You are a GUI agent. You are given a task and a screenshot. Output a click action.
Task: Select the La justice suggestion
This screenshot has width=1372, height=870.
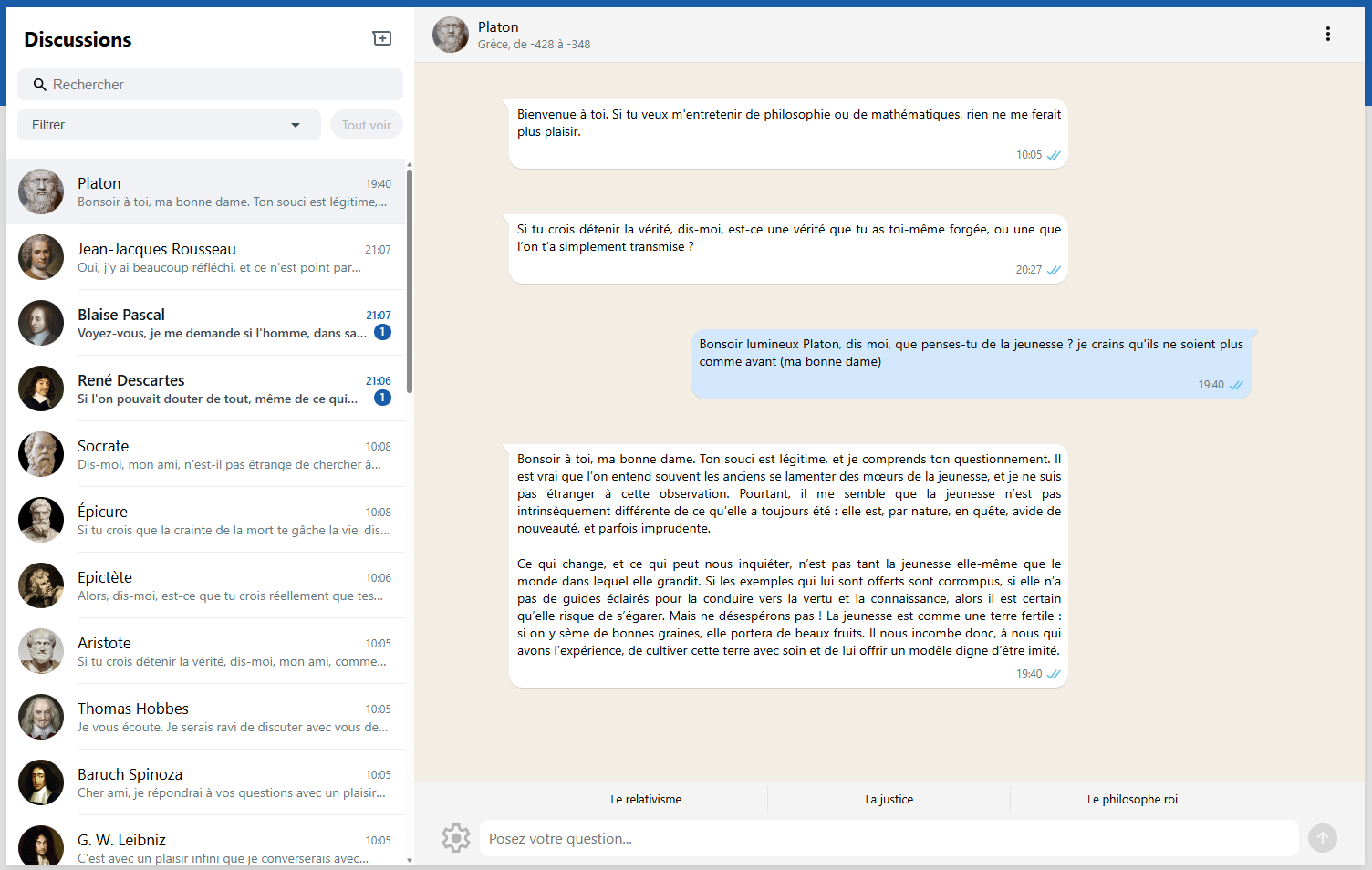pos(889,800)
